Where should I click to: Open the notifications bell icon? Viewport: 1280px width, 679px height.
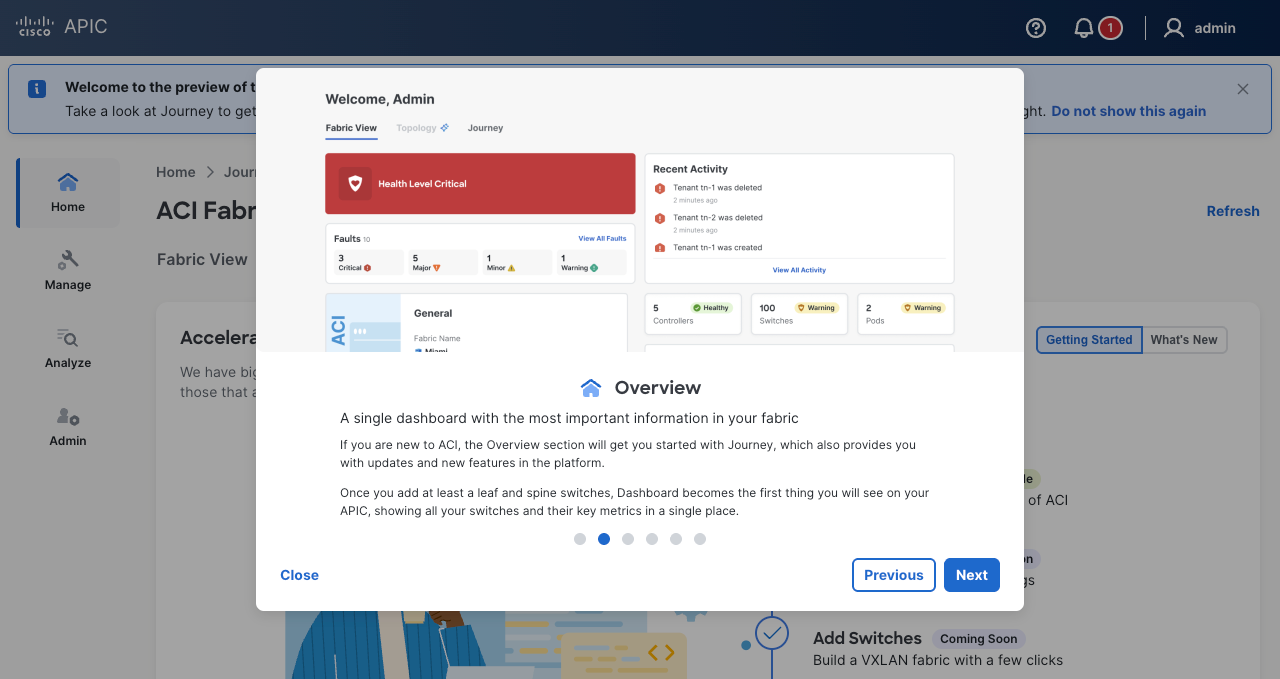click(1084, 28)
